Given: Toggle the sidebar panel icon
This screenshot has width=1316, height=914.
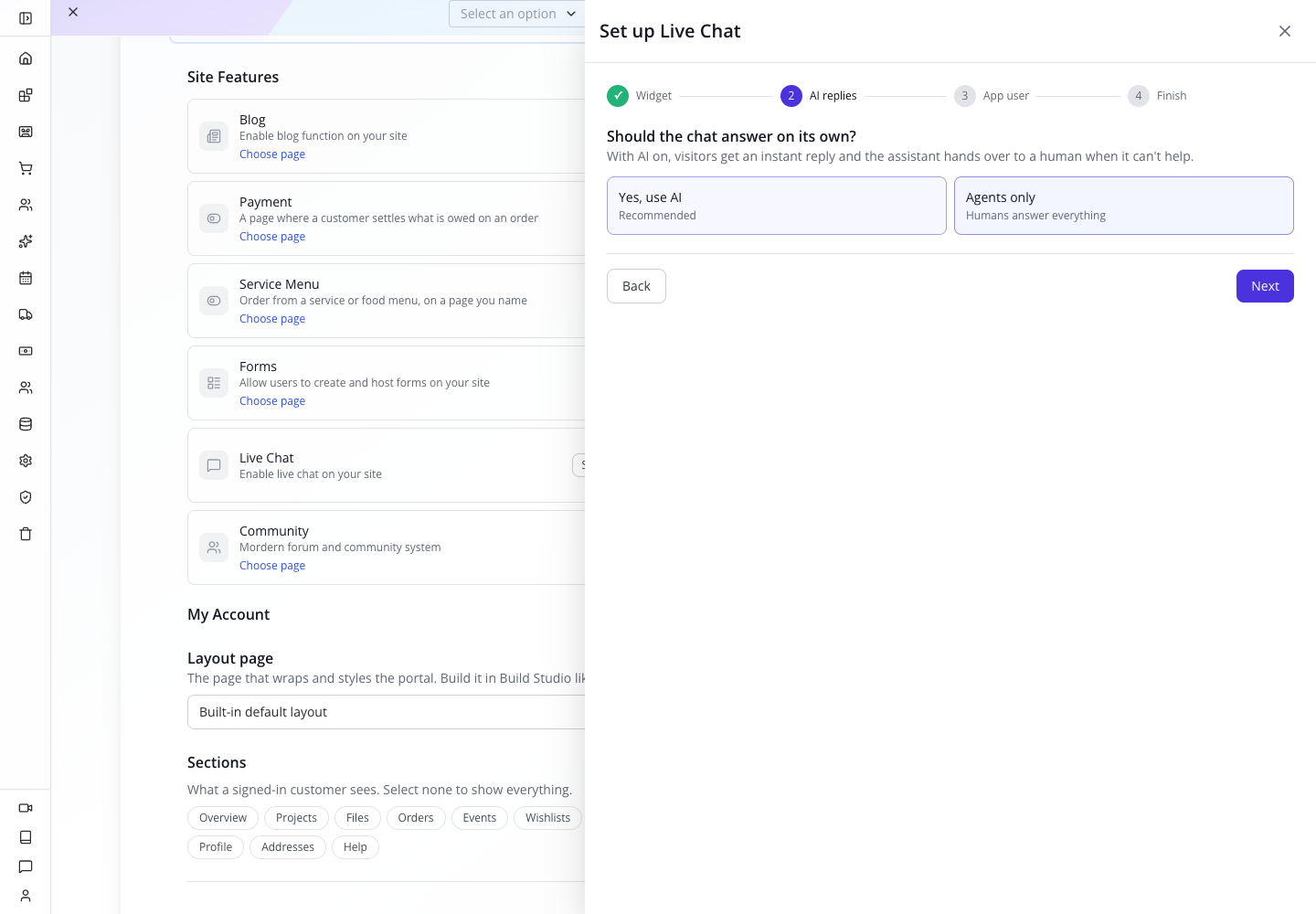Looking at the screenshot, I should [x=26, y=18].
